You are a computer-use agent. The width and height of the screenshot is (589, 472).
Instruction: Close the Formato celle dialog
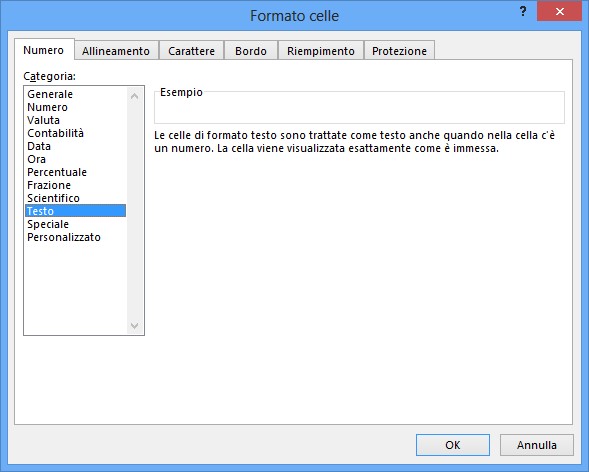click(x=559, y=12)
